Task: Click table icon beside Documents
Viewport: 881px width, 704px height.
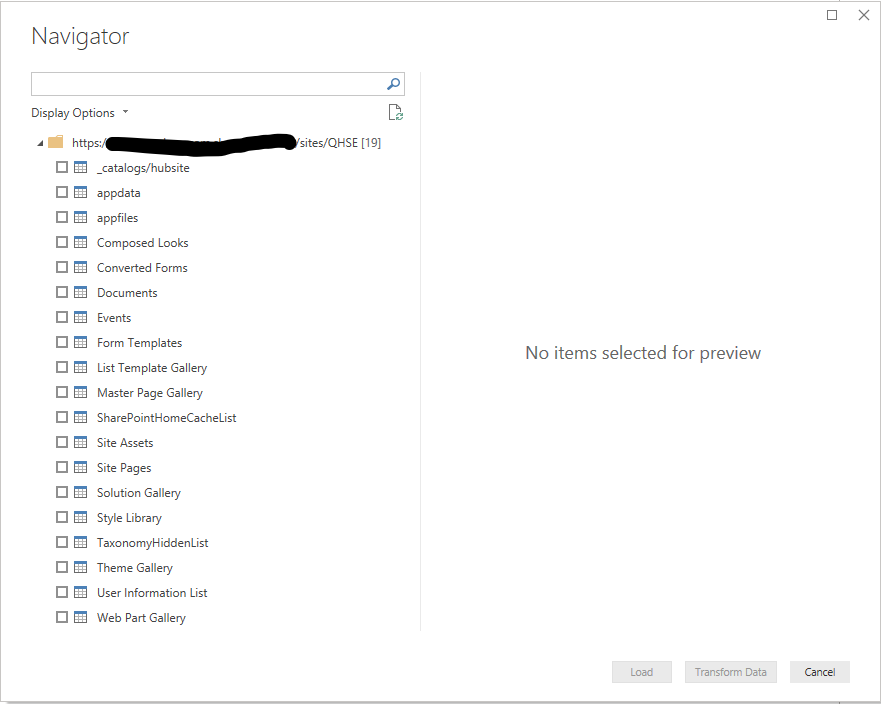Action: tap(81, 292)
